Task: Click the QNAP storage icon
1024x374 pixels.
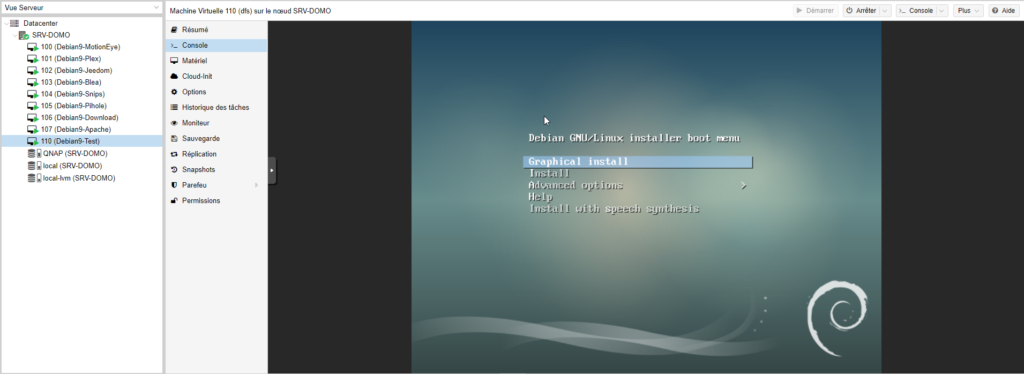Action: 34,153
